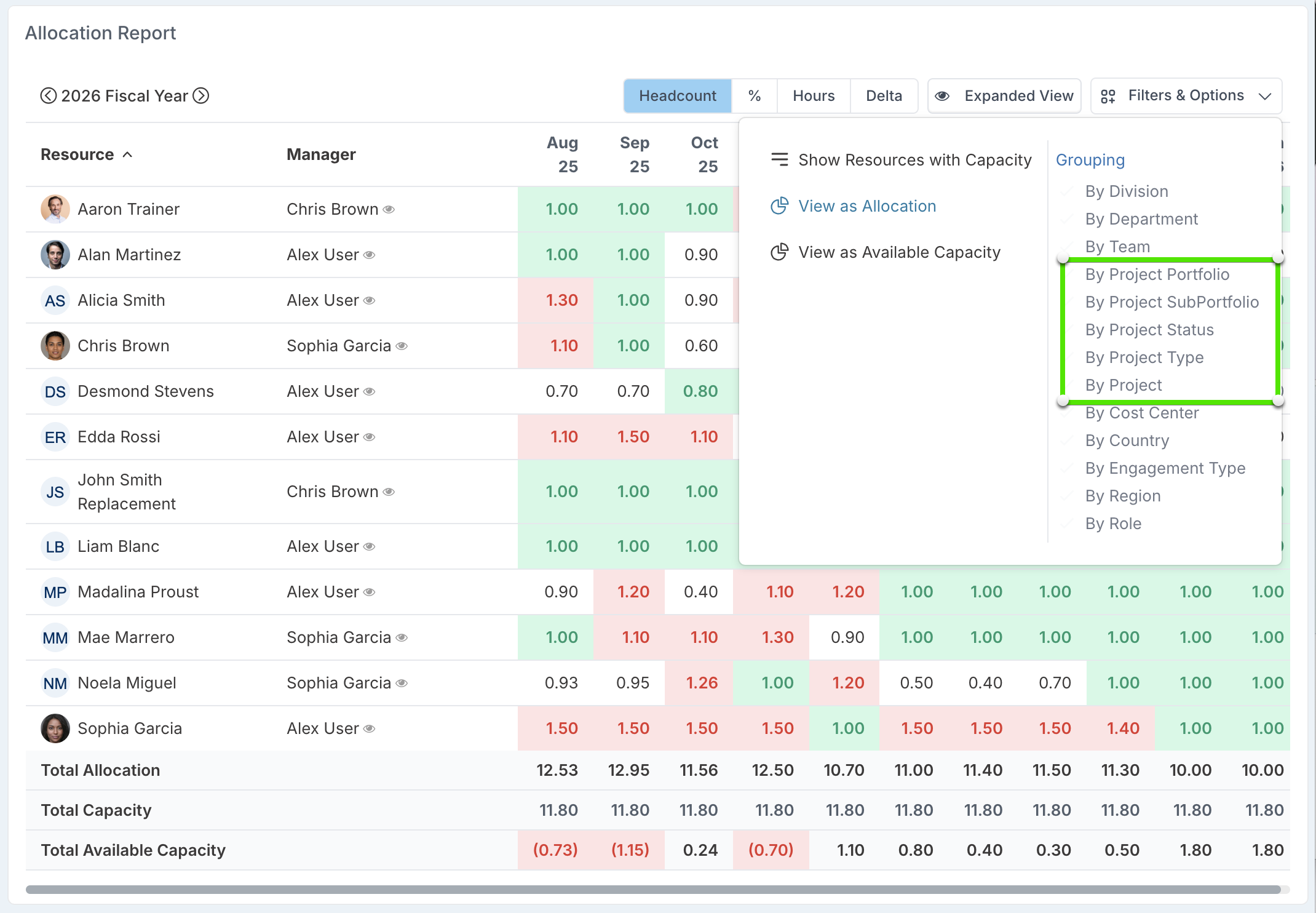Sort by the Resource column header
Viewport: 1316px width, 913px height.
(x=77, y=154)
